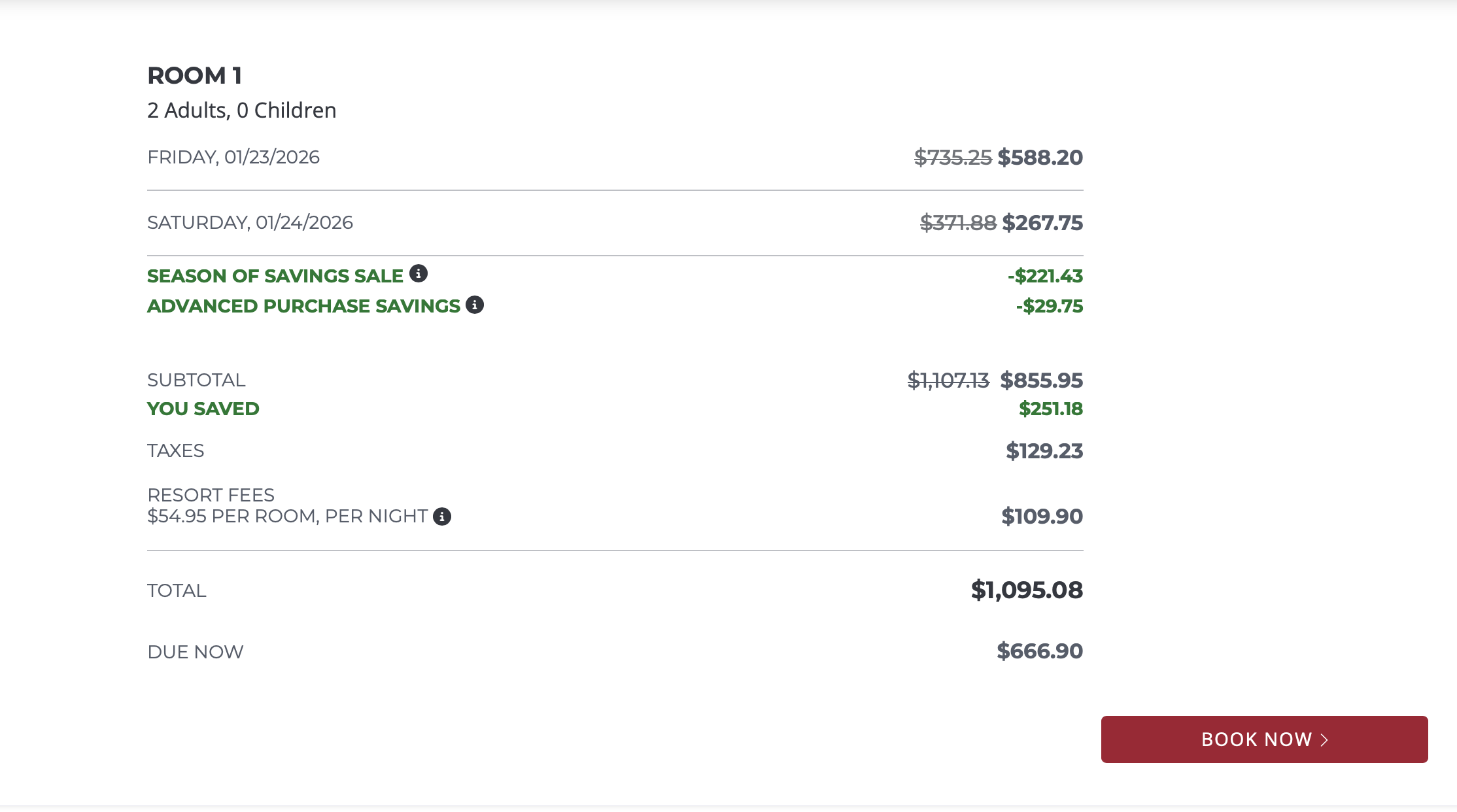Click the crossed-out $1,107.13 subtotal
Viewport: 1457px width, 812px height.
[x=948, y=381]
